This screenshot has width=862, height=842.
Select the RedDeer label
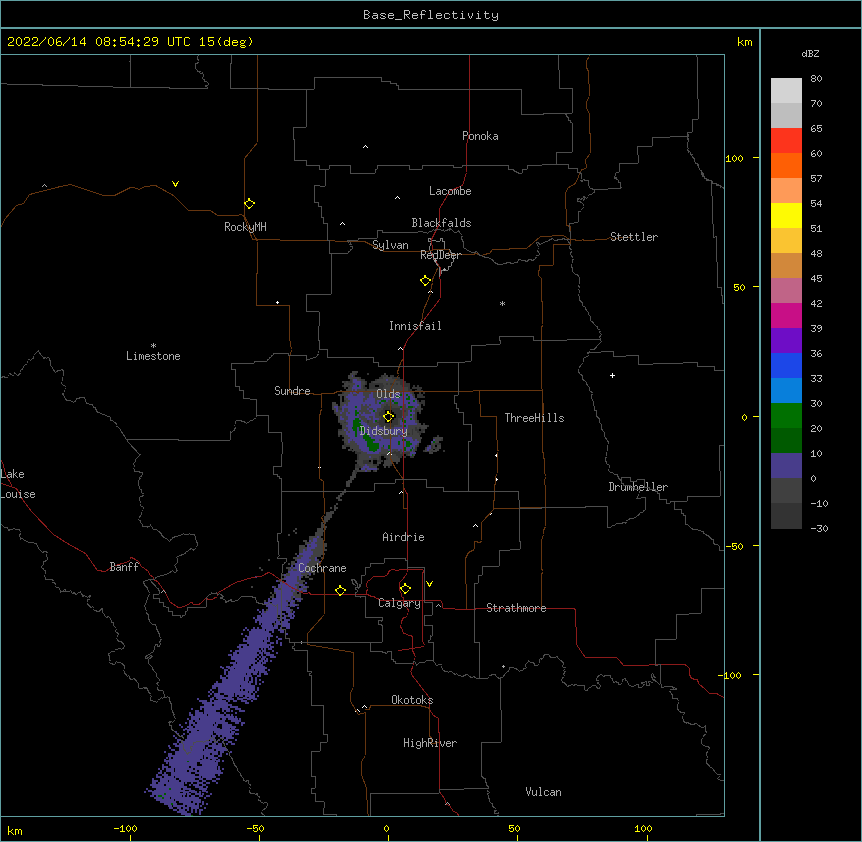click(440, 255)
